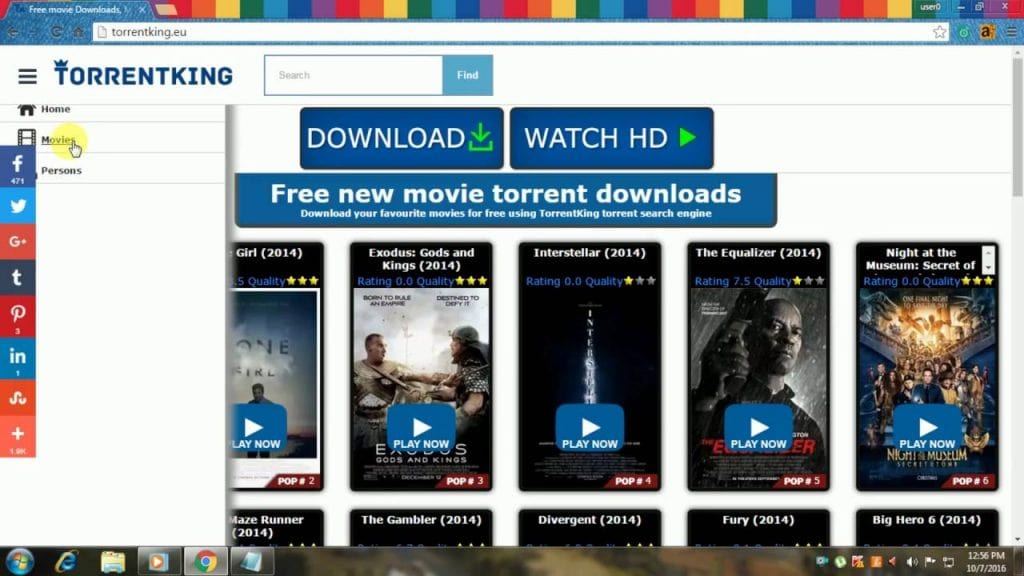Screen dimensions: 1024x576
Task: Click the DOWNLOAD banner button
Action: pyautogui.click(x=402, y=138)
